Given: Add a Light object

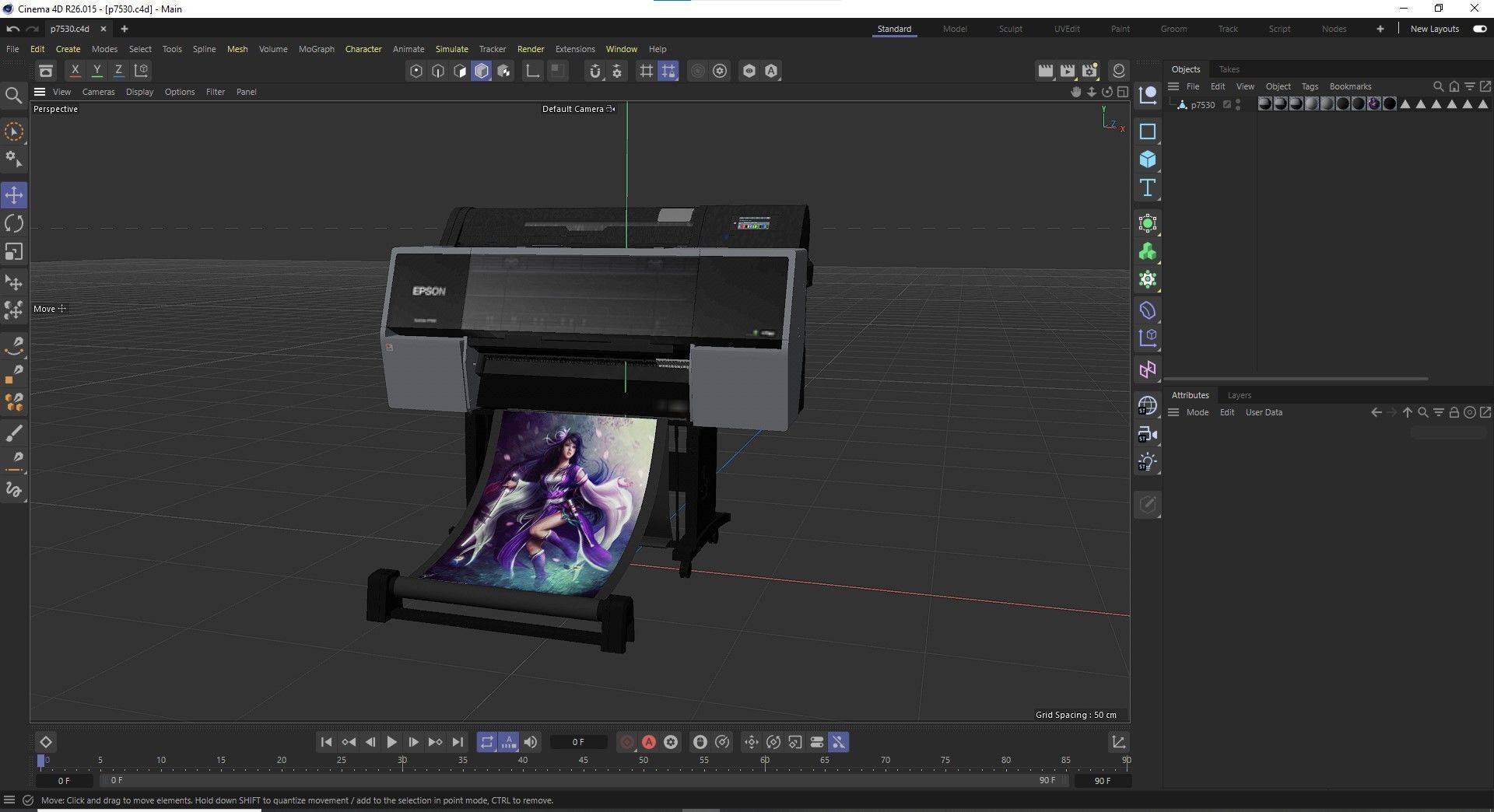Looking at the screenshot, I should click(x=1148, y=462).
